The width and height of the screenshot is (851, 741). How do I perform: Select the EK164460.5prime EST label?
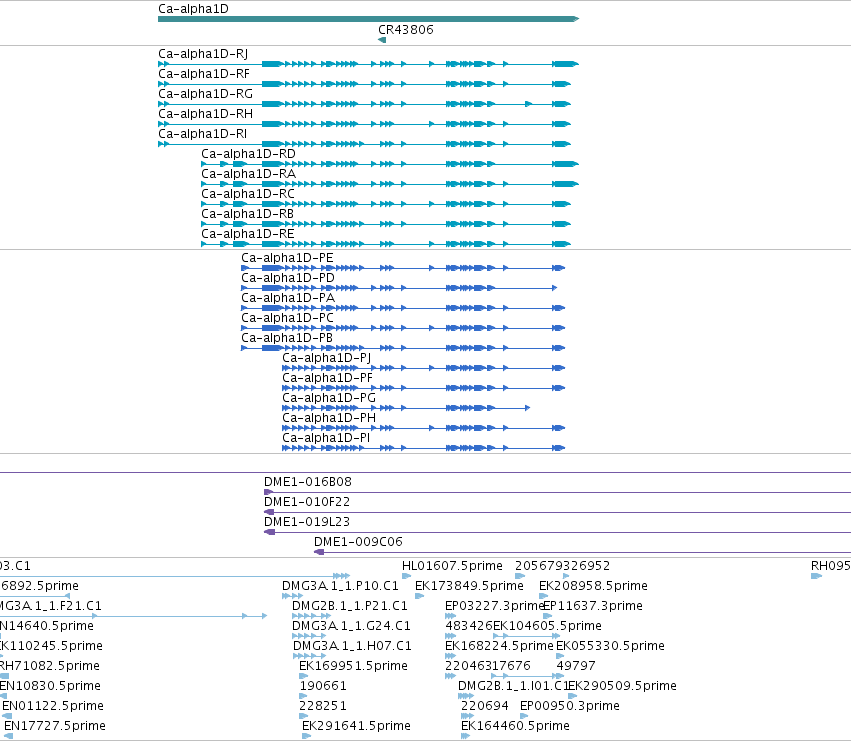click(x=515, y=726)
